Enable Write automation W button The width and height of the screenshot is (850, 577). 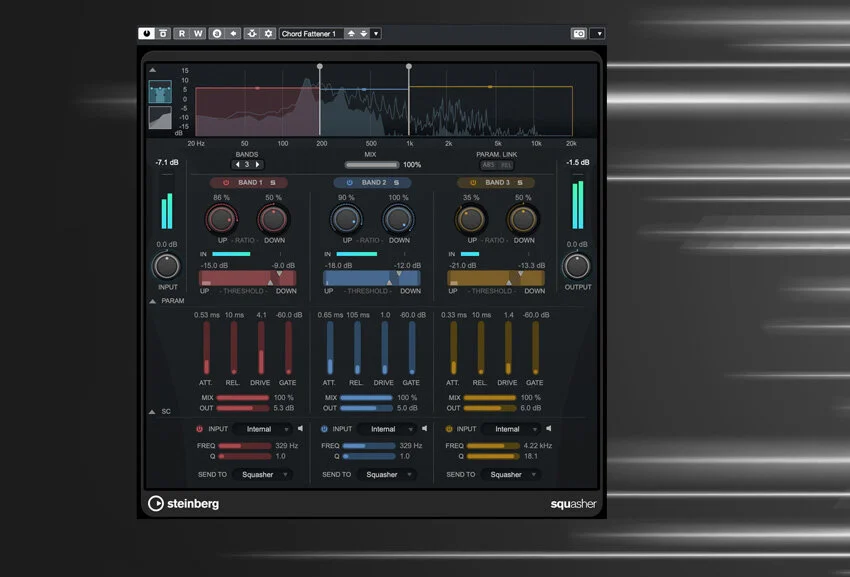[198, 34]
